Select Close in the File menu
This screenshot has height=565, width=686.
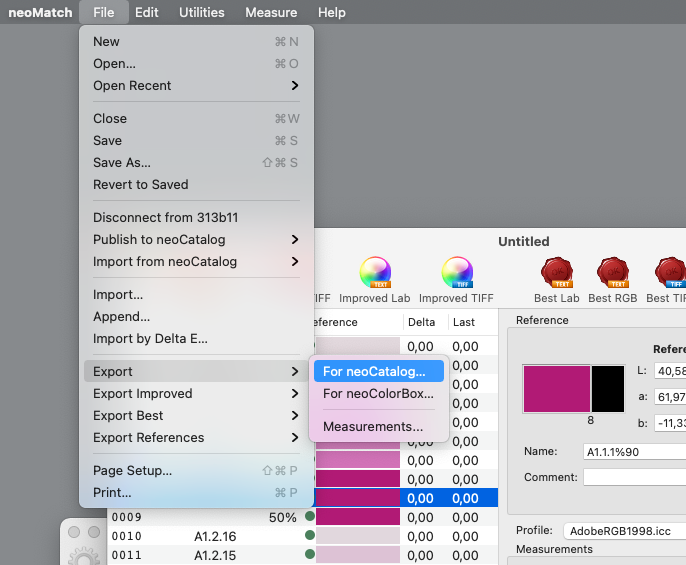[196, 119]
